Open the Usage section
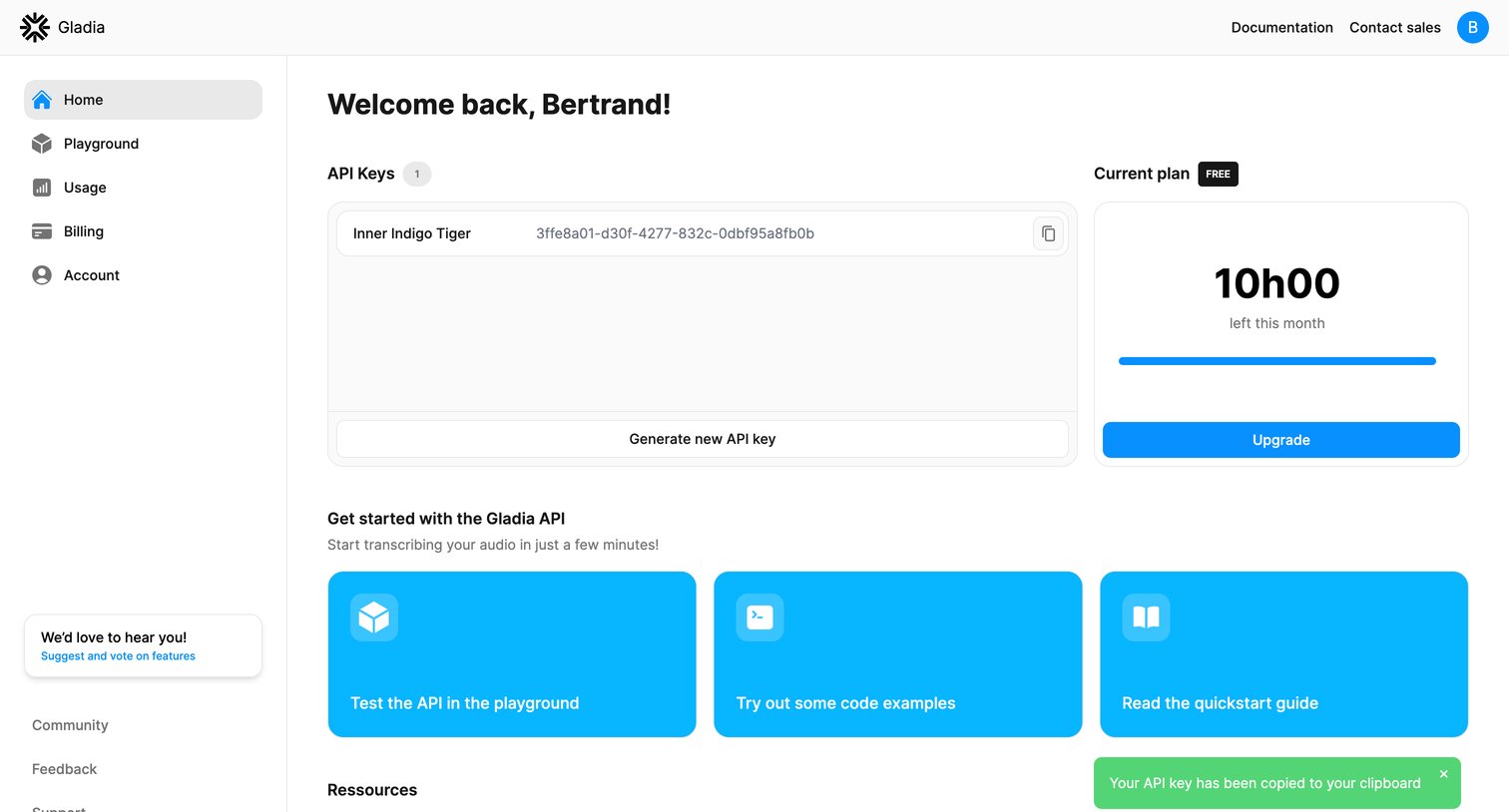1509x812 pixels. point(144,188)
